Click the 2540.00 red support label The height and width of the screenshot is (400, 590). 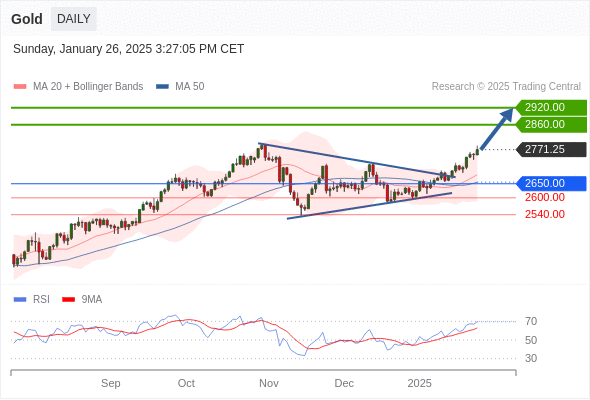click(x=545, y=214)
